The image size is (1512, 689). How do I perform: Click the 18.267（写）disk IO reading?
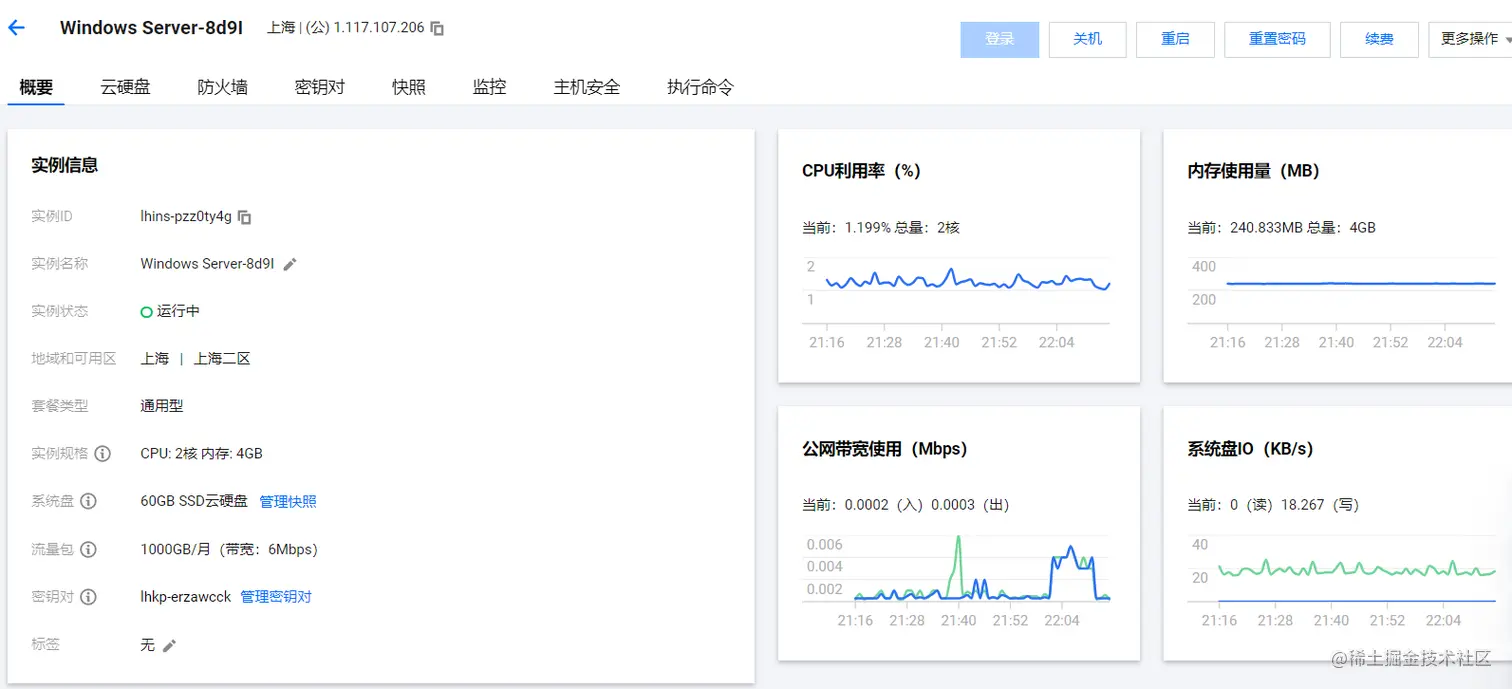tap(1320, 505)
